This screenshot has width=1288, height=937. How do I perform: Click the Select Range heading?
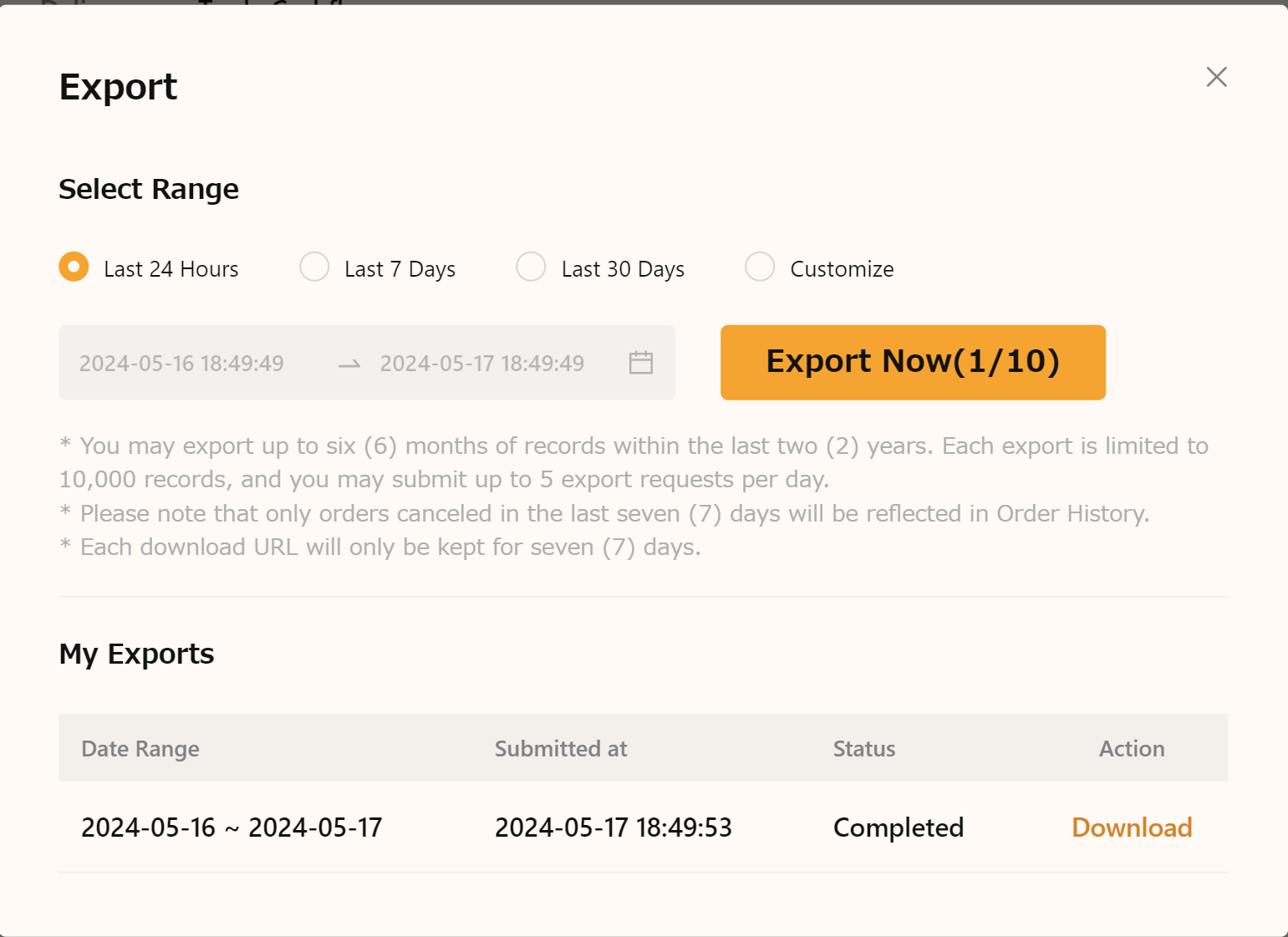tap(149, 189)
